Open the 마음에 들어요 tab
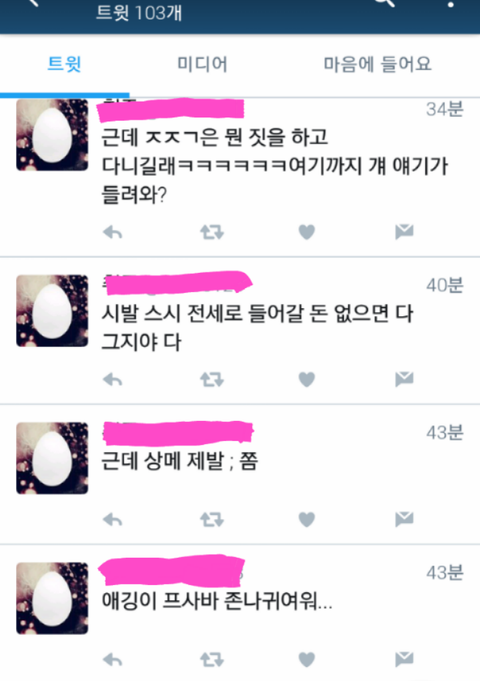 coord(377,64)
